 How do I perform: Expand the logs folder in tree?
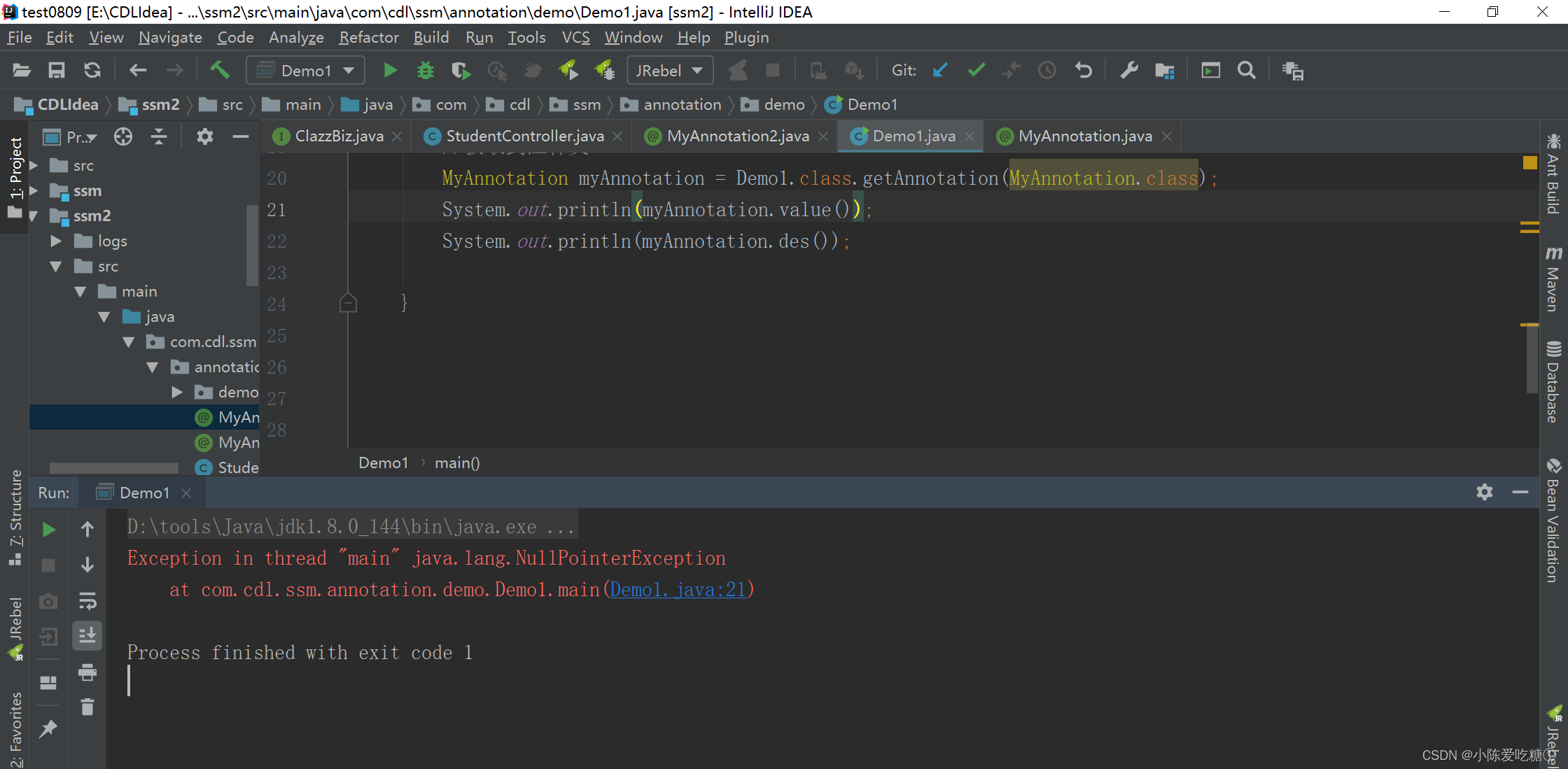(56, 241)
